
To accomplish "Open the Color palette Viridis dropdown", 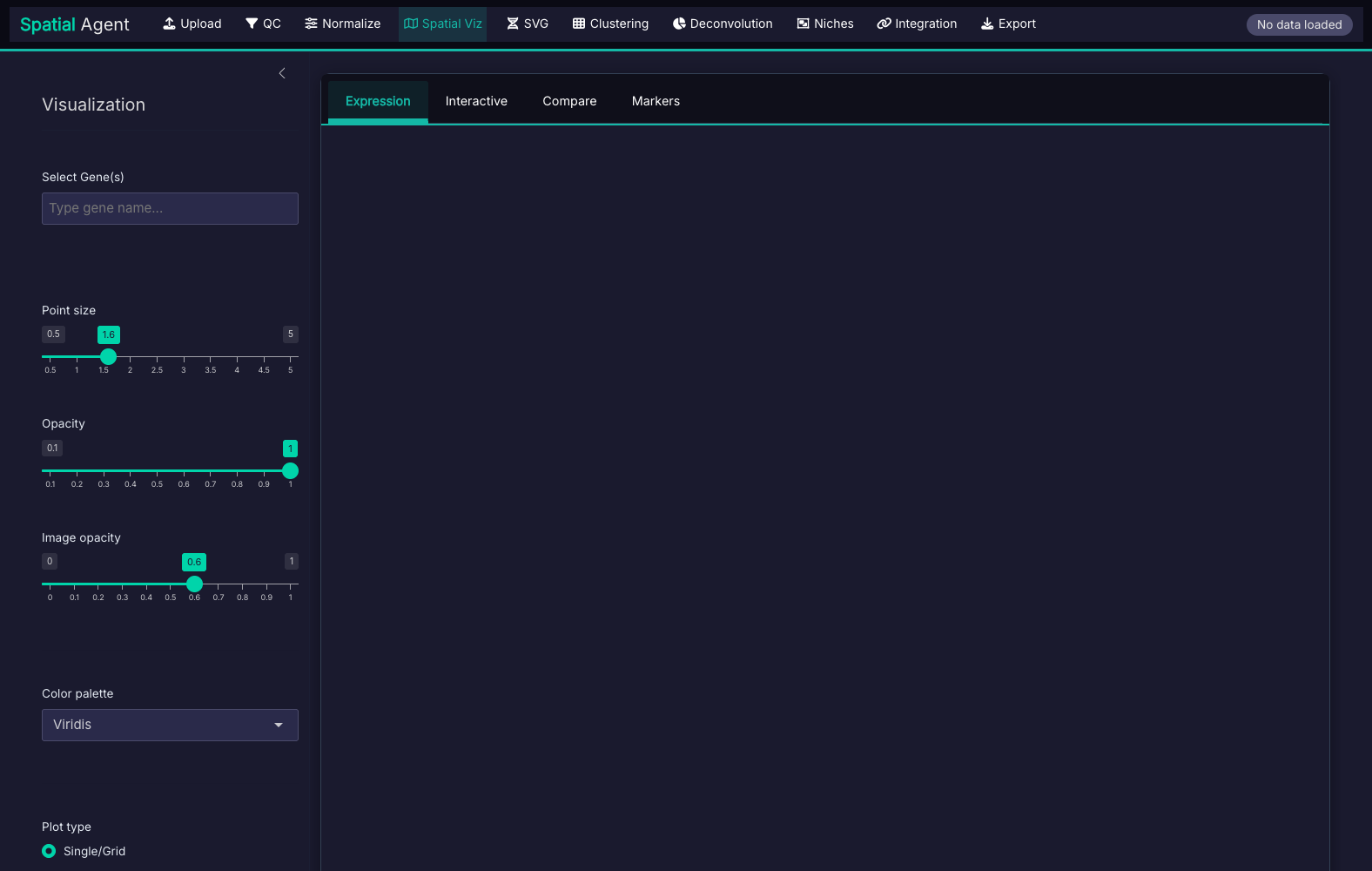I will coord(170,725).
